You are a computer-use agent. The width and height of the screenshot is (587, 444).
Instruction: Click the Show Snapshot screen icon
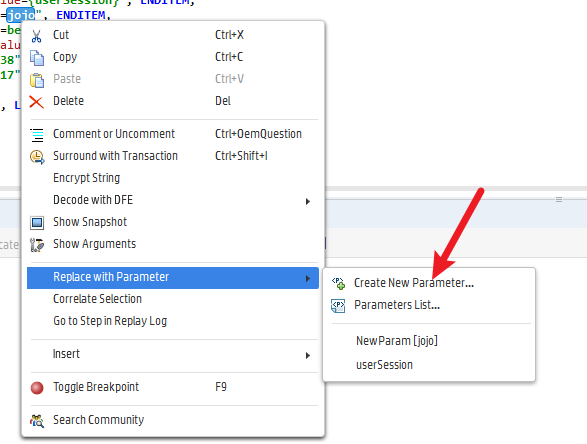click(x=37, y=223)
